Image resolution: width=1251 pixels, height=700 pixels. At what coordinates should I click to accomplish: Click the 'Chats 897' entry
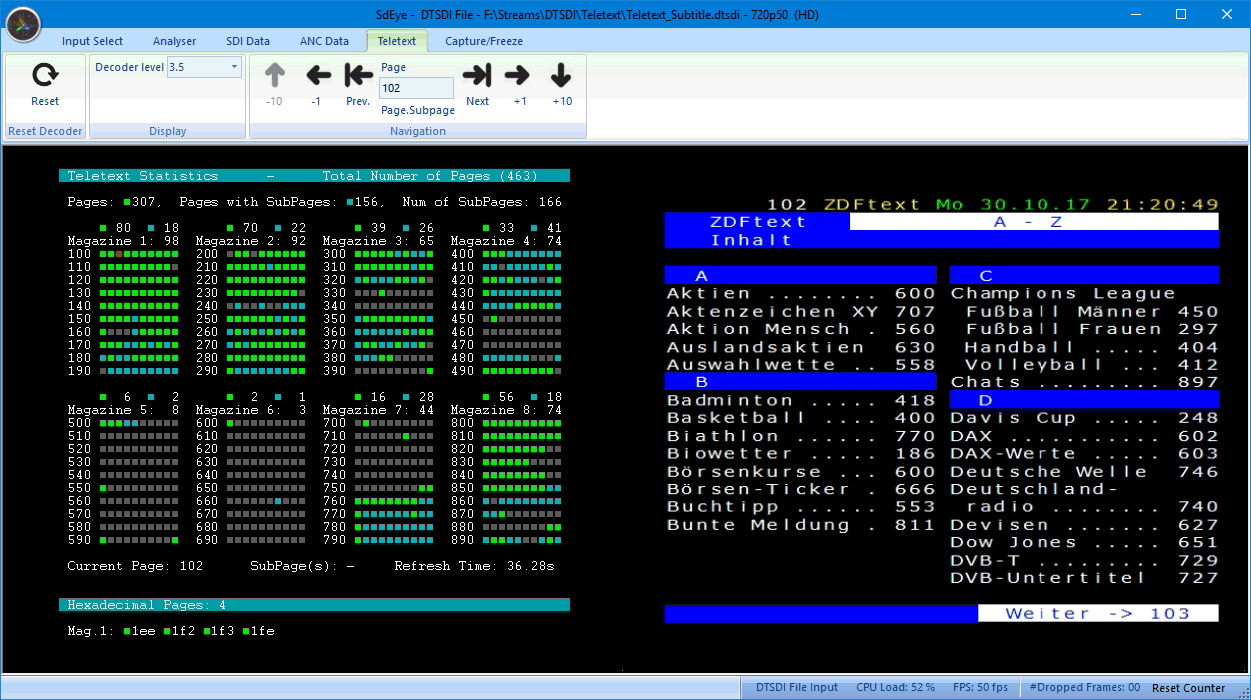coord(1085,382)
